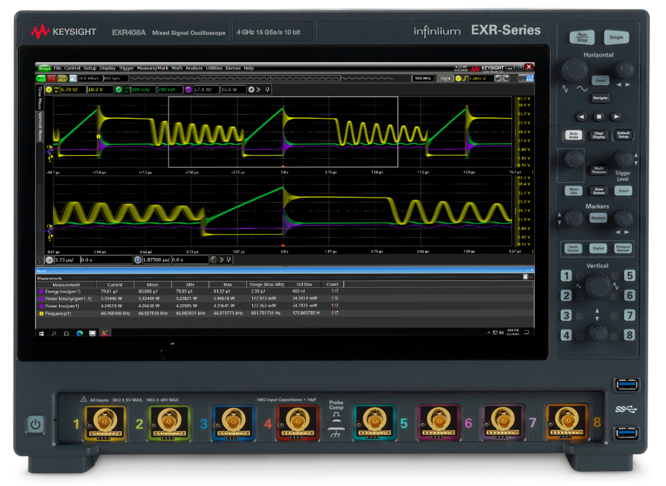Viewport: 666px width, 486px height.
Task: Click the Navigate key
Action: coord(600,98)
